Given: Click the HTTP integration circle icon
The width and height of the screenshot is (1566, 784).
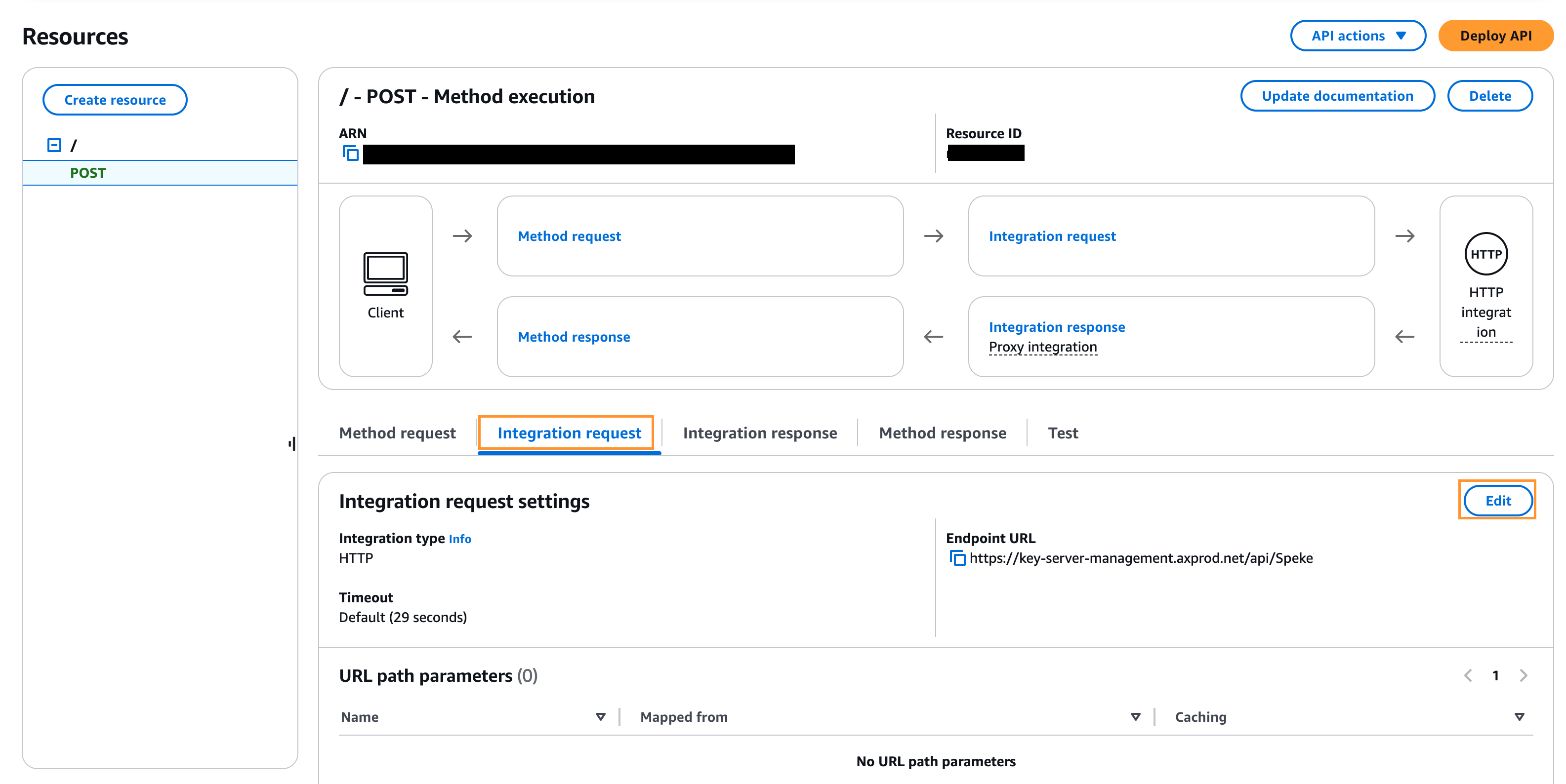Looking at the screenshot, I should 1485,254.
